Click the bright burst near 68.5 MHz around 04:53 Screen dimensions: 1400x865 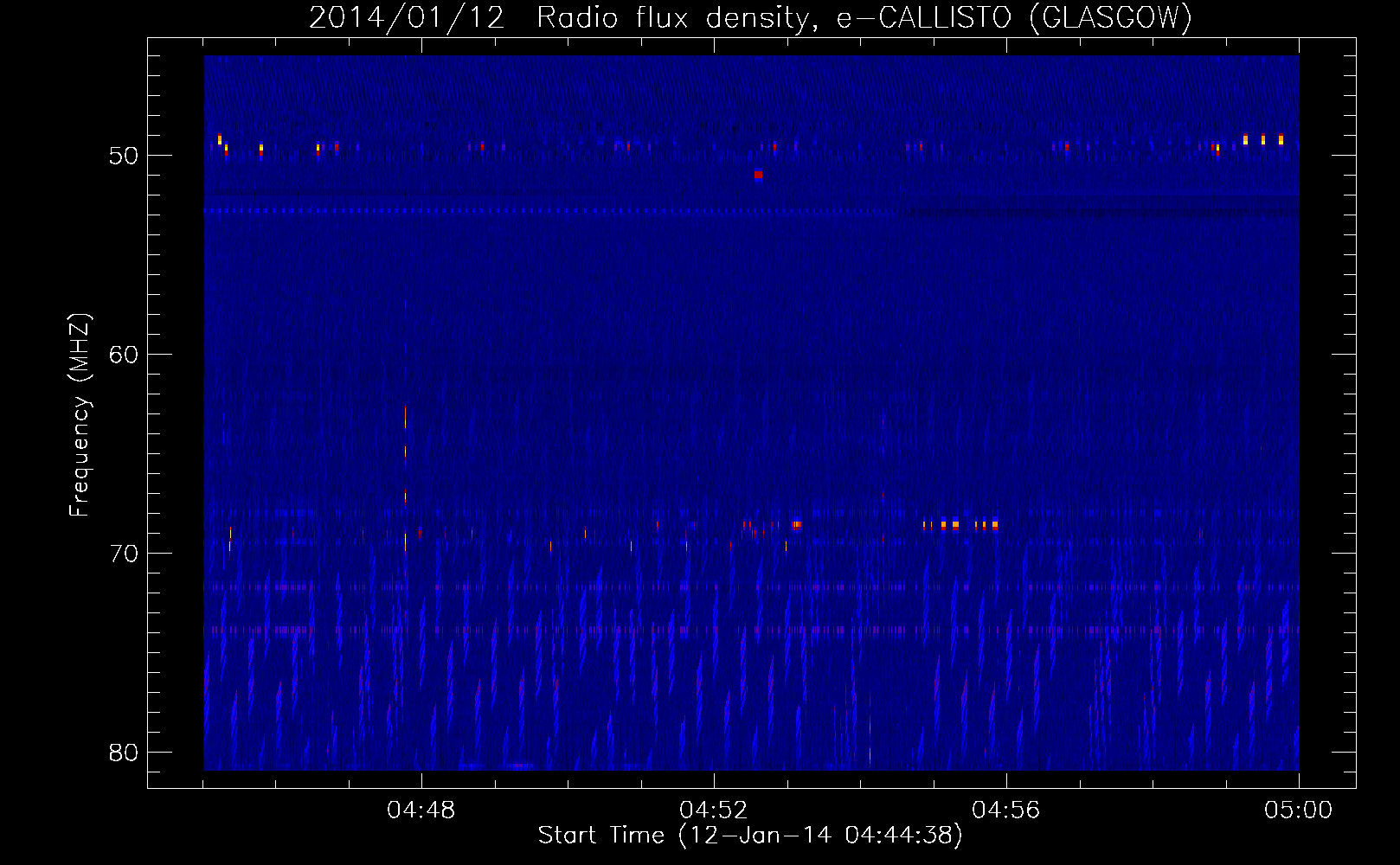[796, 524]
